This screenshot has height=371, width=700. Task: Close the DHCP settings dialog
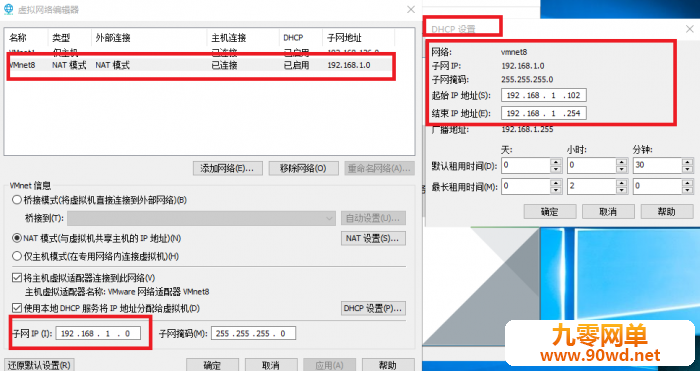[690, 29]
